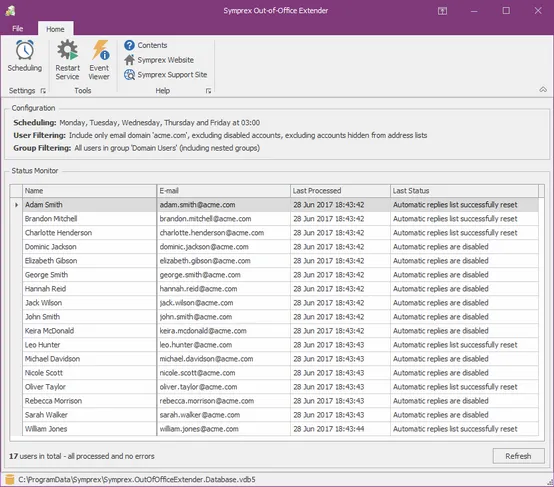Click the application icon in title bar
Screen dimensions: 554x487
coord(11,11)
